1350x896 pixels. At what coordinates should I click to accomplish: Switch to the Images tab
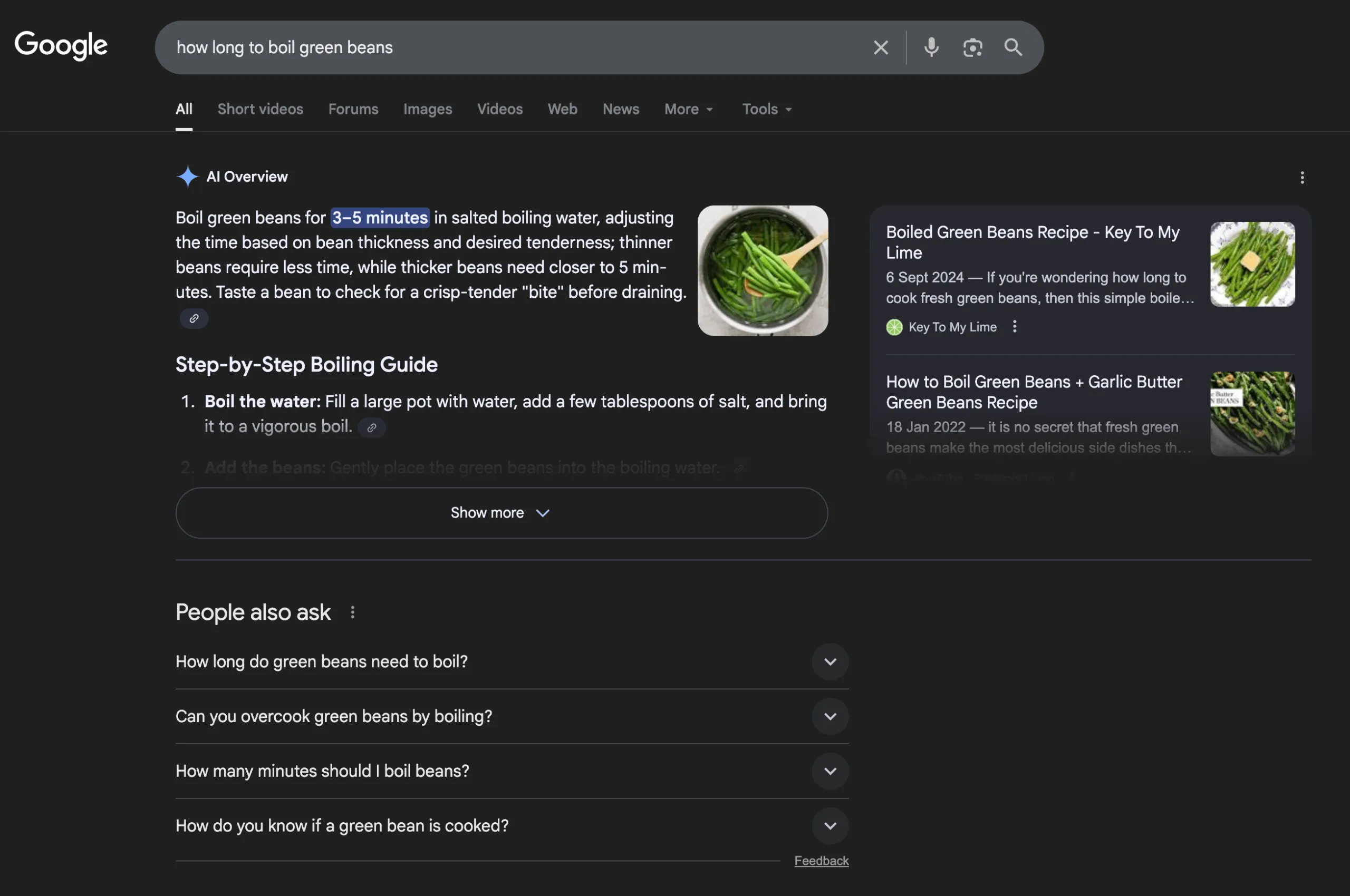(x=428, y=109)
